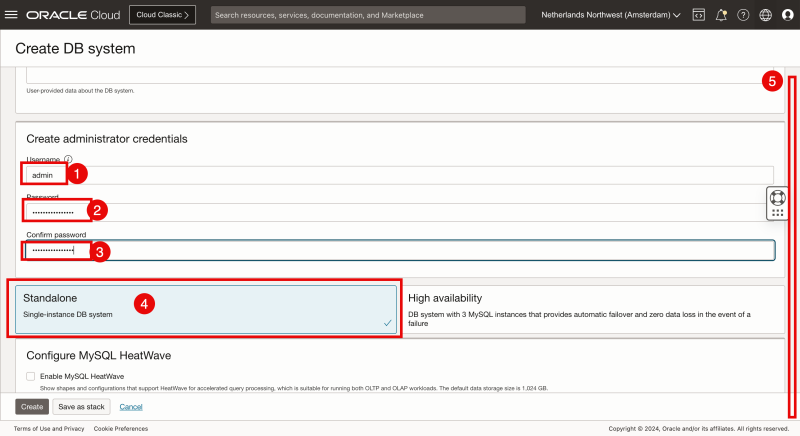Click the grid dots under the lifebuoy
Screen dimensions: 800x436
(x=778, y=213)
